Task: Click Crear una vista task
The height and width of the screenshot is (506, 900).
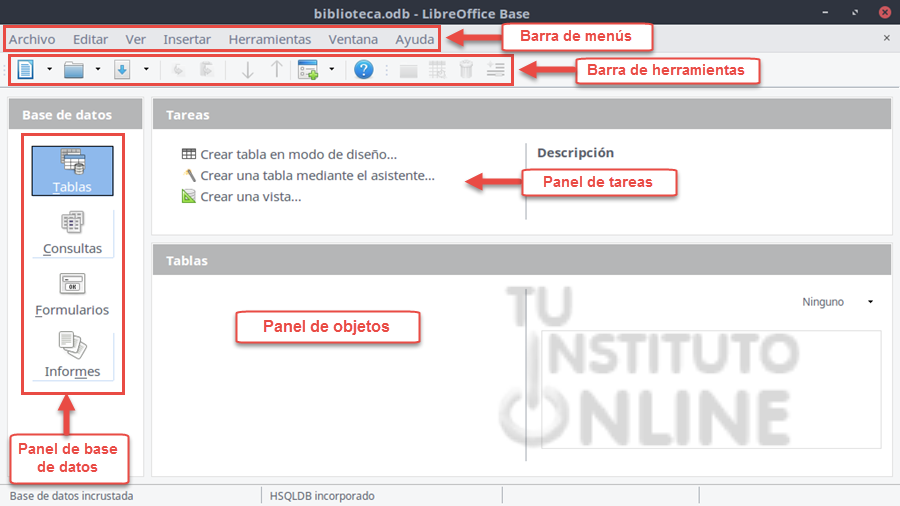Action: tap(241, 197)
